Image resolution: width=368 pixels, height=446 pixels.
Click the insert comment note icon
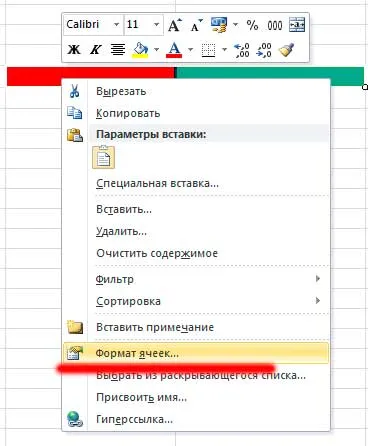(75, 327)
